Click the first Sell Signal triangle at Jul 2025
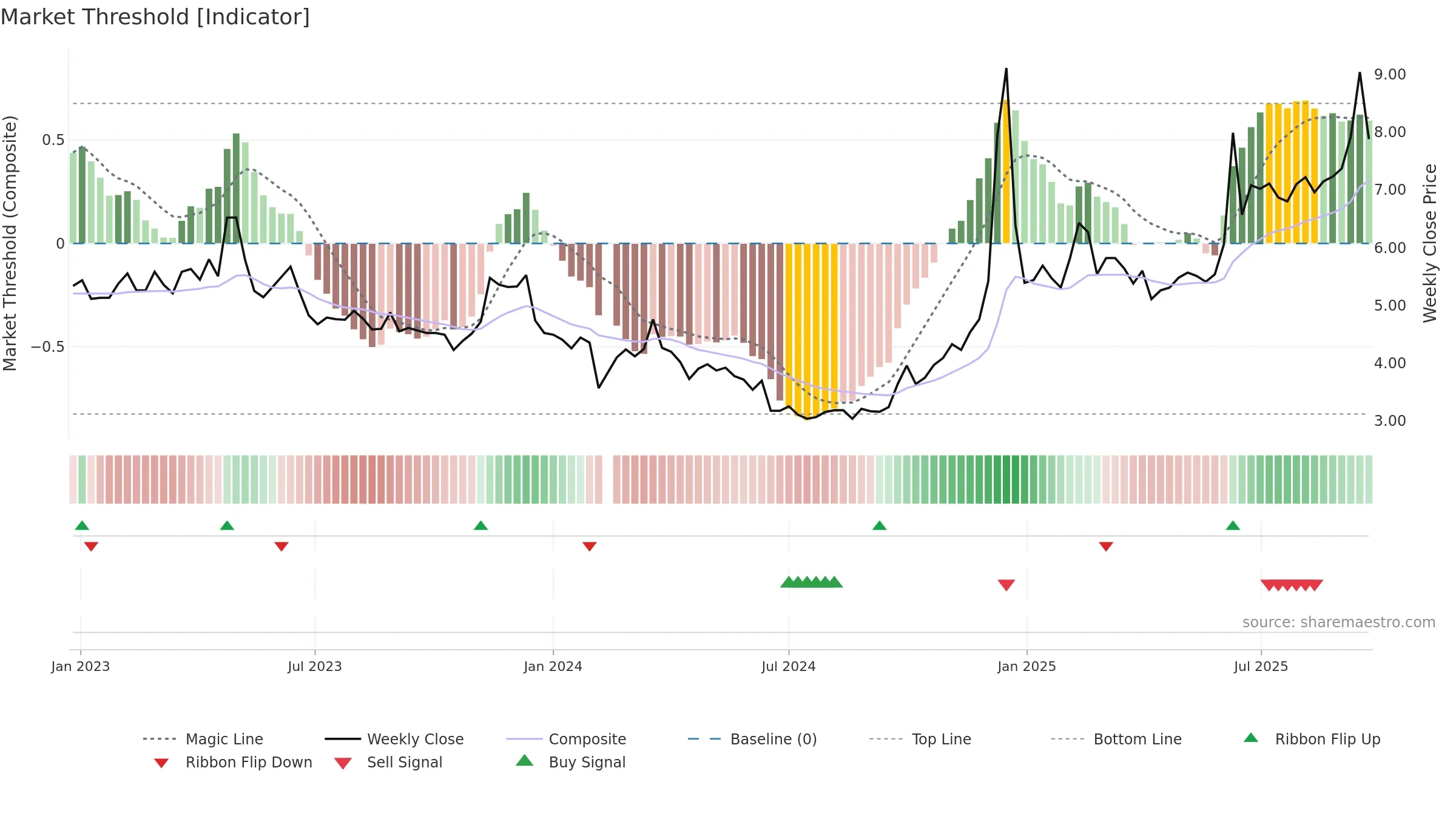The height and width of the screenshot is (819, 1456). pyautogui.click(x=1268, y=585)
